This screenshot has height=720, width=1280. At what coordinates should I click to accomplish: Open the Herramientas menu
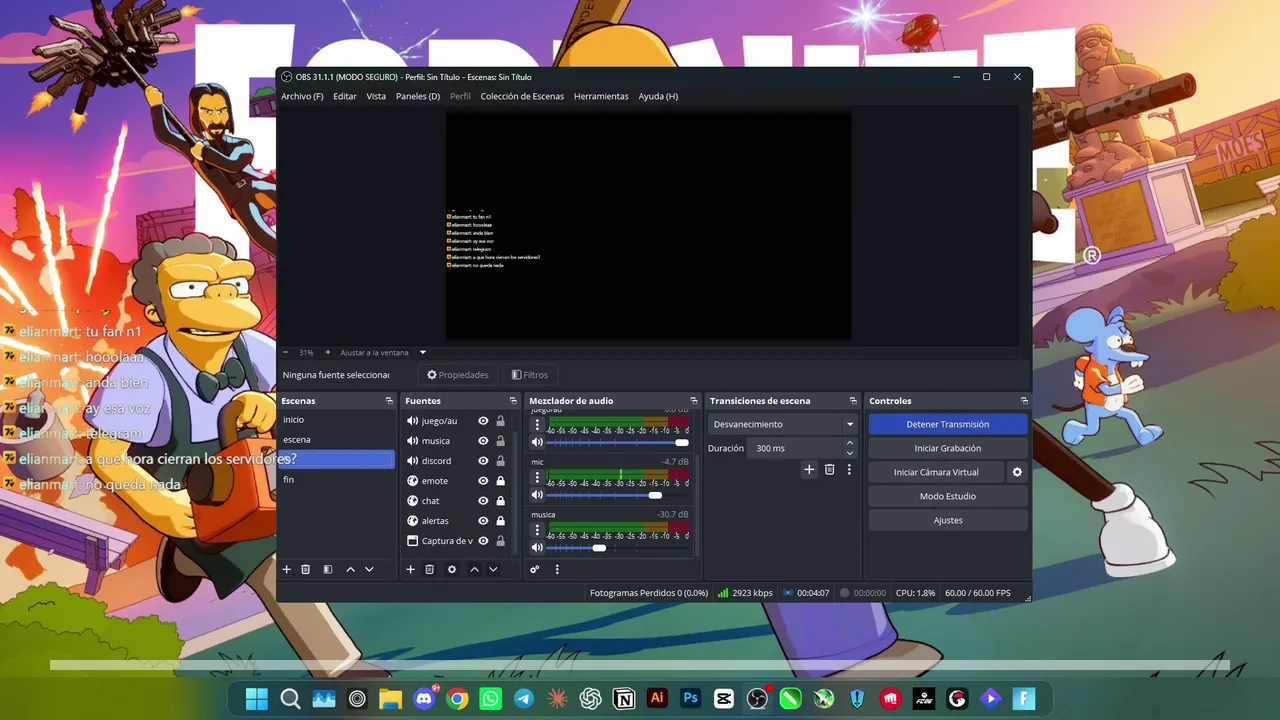pyautogui.click(x=601, y=96)
